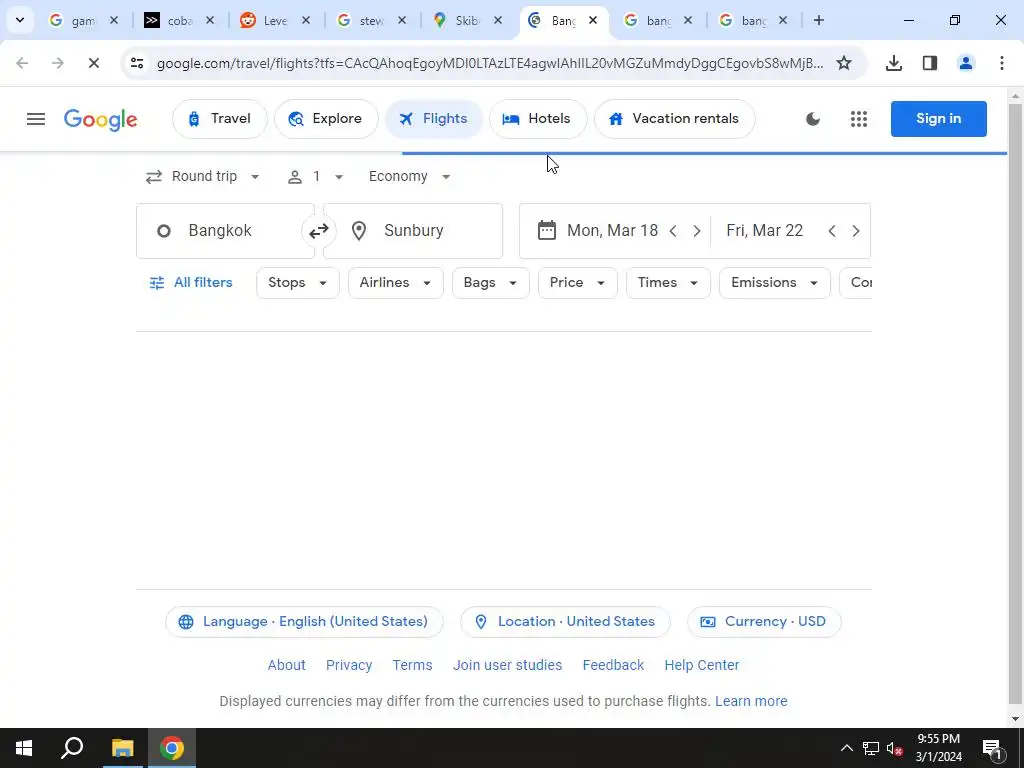Expand the Bags filter

point(490,283)
